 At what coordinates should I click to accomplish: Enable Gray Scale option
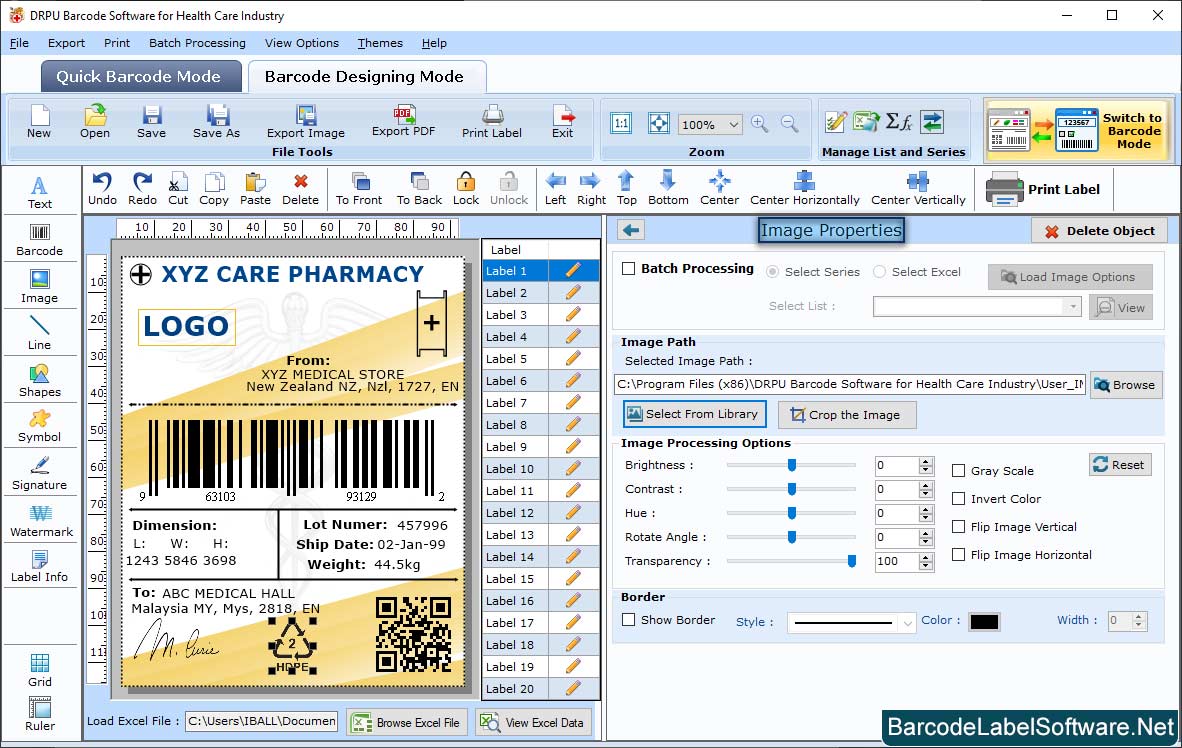pyautogui.click(x=959, y=471)
